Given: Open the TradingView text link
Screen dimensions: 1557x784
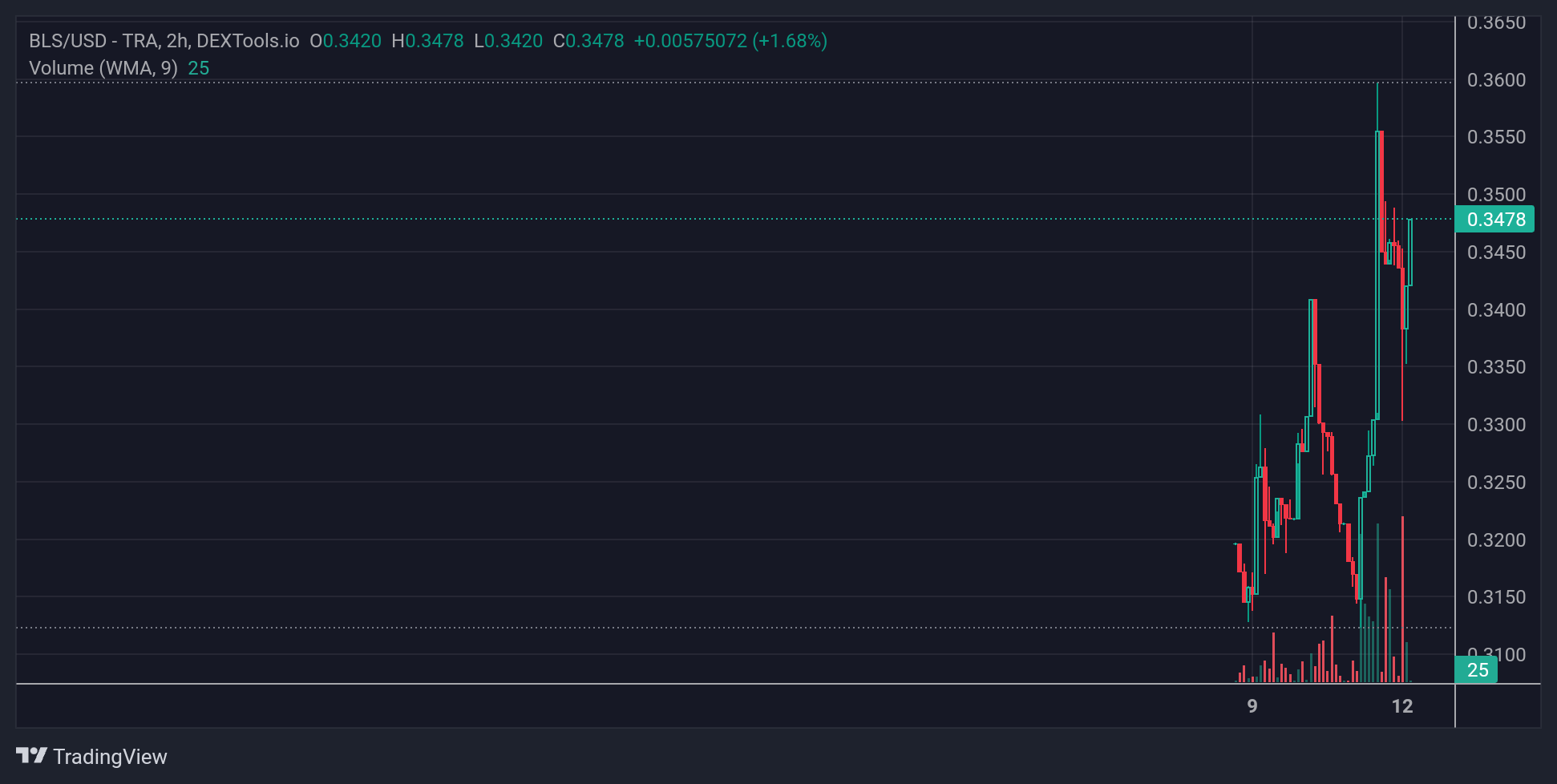Looking at the screenshot, I should tap(110, 757).
